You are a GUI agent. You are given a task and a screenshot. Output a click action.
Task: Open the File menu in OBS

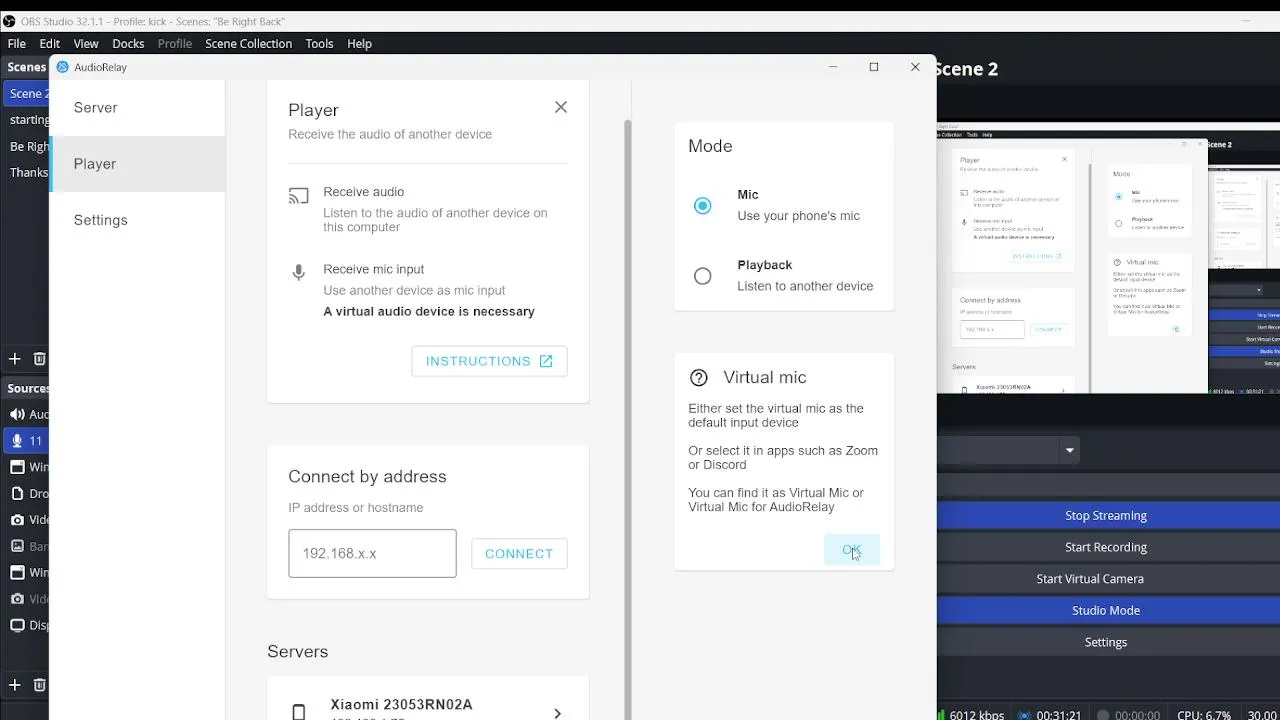click(x=17, y=43)
